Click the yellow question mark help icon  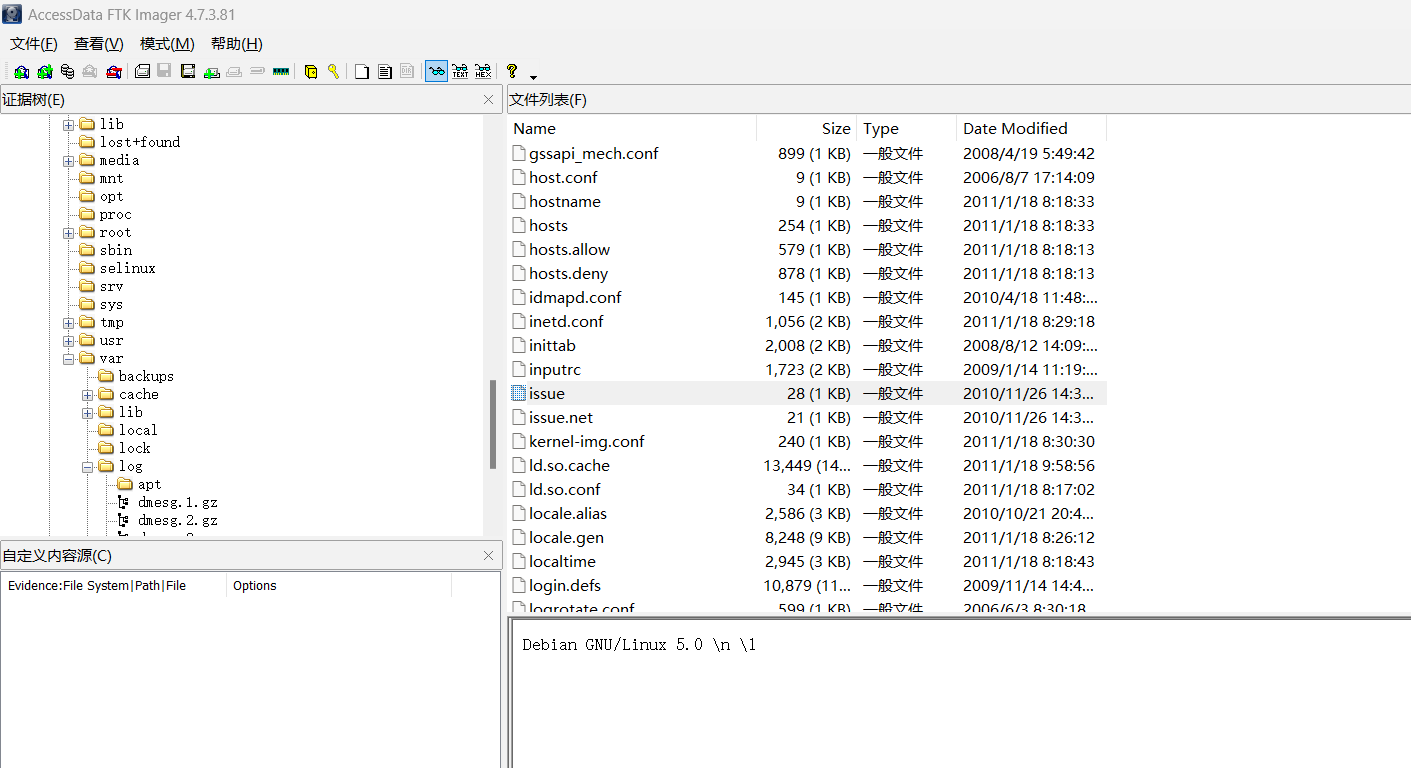tap(512, 72)
